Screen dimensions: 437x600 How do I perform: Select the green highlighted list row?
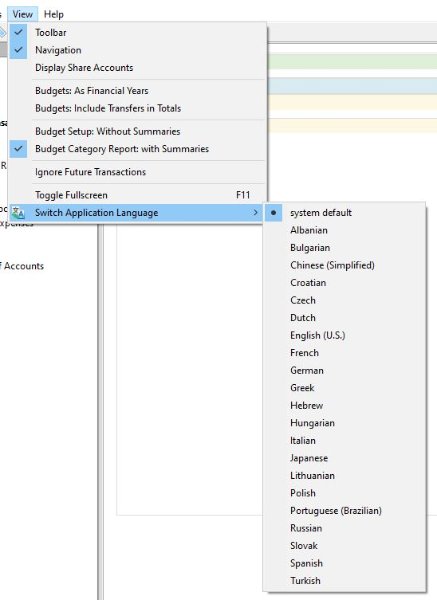[352, 62]
